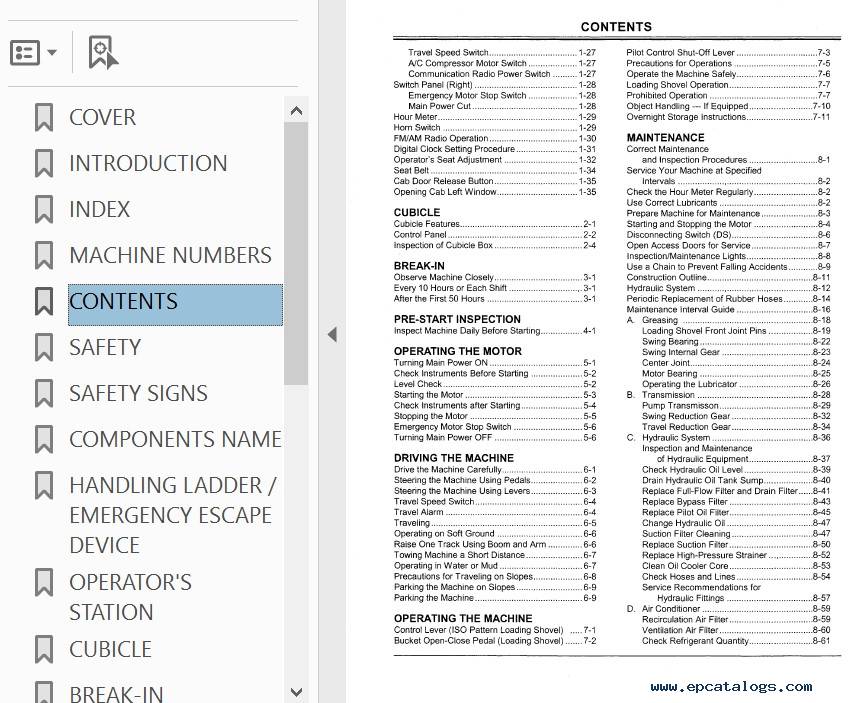Click the bookmarks panel scroll down arrow
The width and height of the screenshot is (863, 703).
296,692
